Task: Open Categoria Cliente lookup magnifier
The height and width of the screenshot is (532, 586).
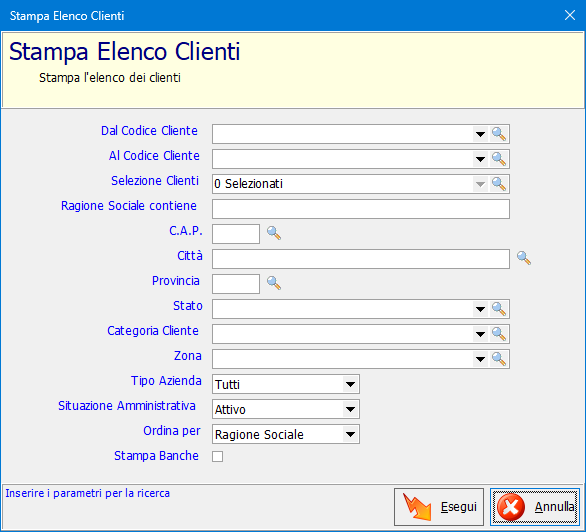Action: coord(499,334)
